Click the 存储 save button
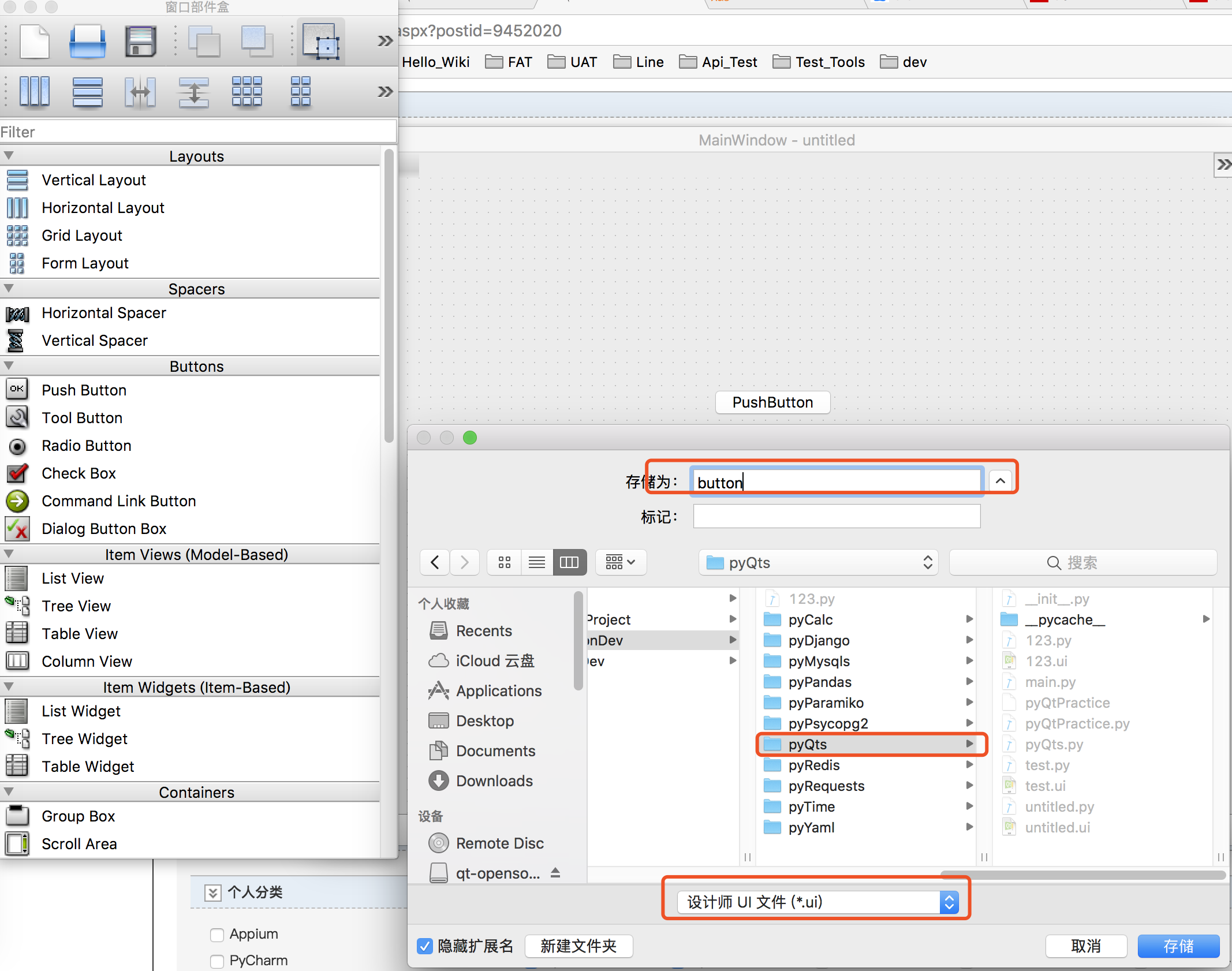 pyautogui.click(x=1178, y=946)
